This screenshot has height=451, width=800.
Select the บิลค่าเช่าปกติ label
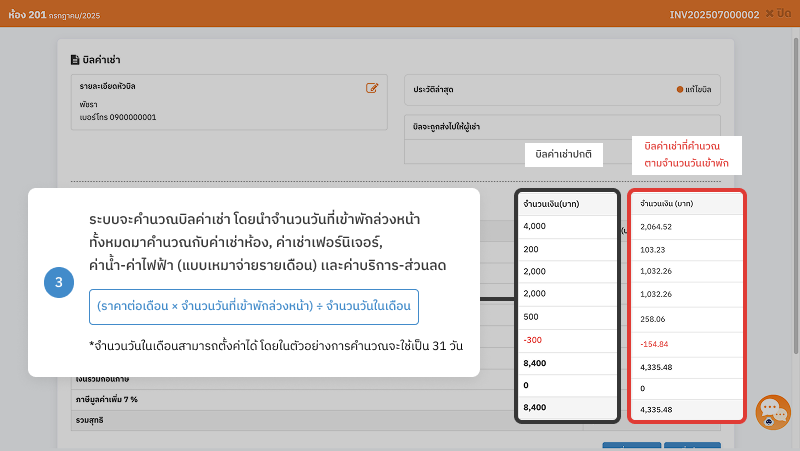tap(563, 154)
